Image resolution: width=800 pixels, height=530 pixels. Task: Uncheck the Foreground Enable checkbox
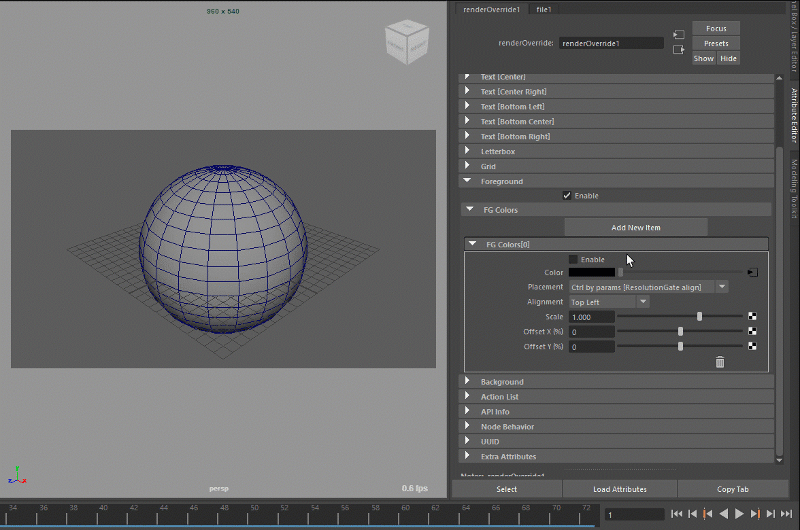[568, 196]
